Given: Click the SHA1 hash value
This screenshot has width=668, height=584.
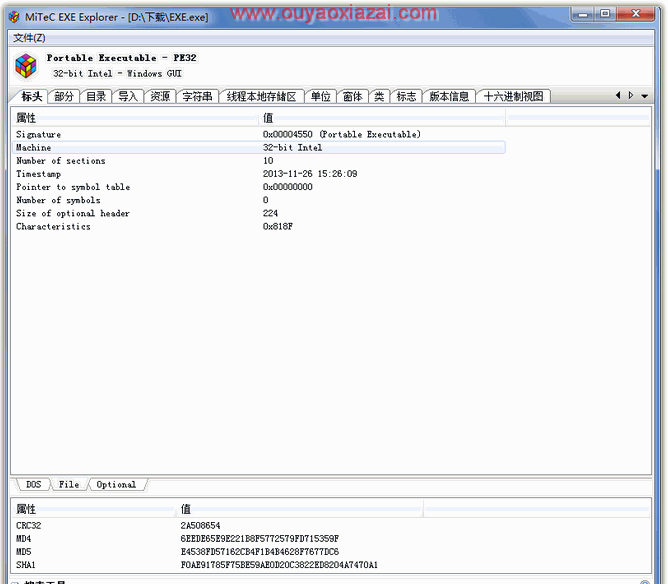Looking at the screenshot, I should 279,565.
